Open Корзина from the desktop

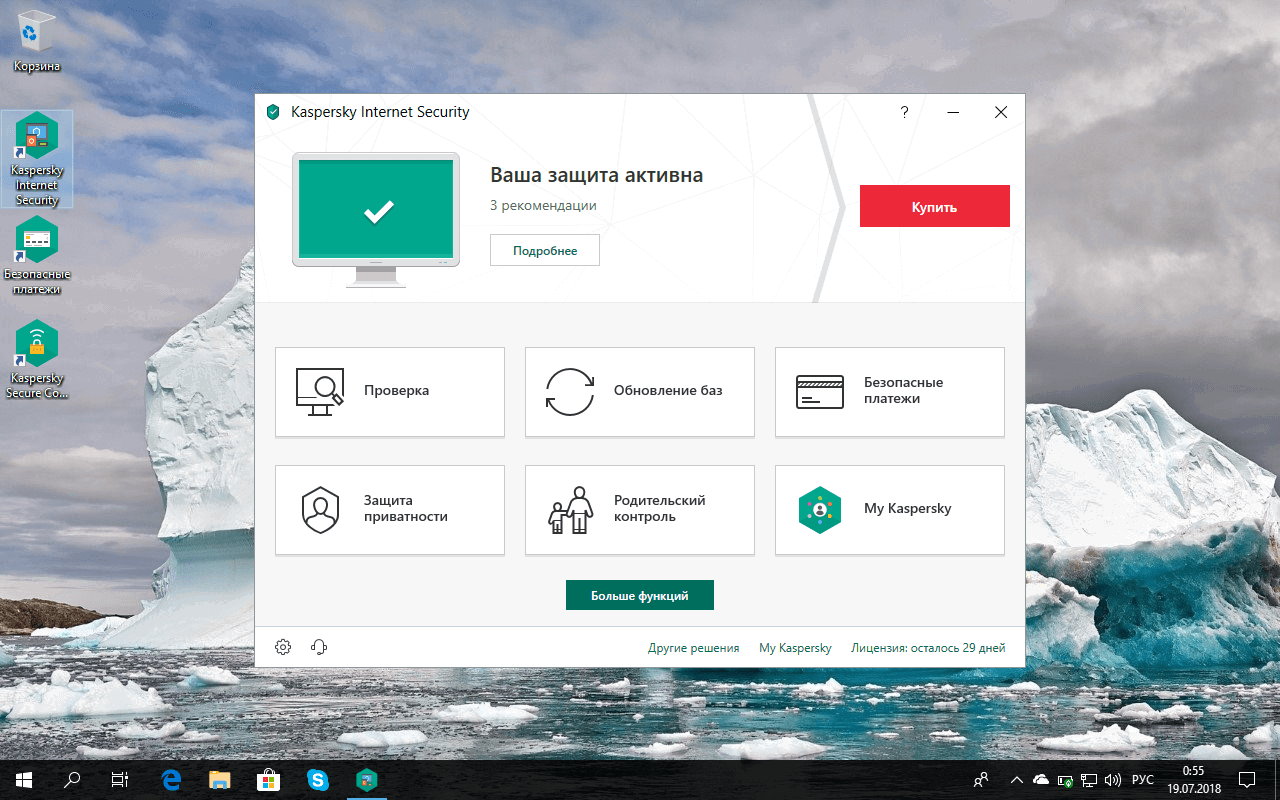[37, 33]
